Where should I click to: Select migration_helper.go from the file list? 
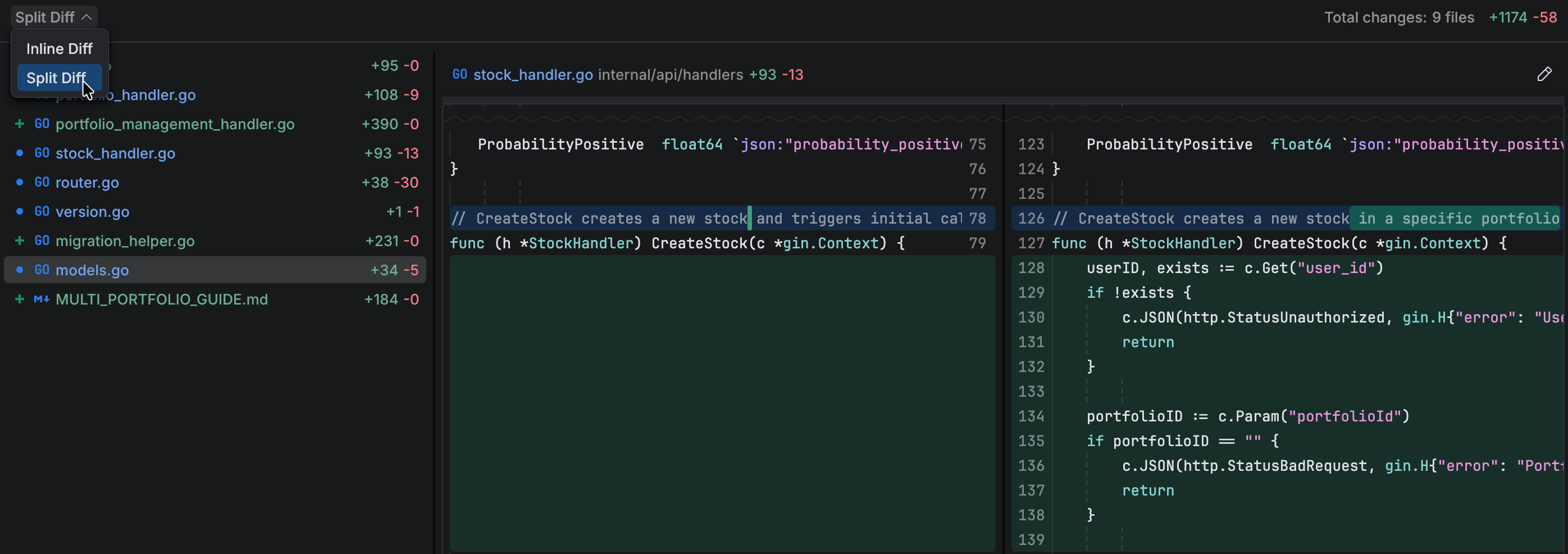[125, 240]
